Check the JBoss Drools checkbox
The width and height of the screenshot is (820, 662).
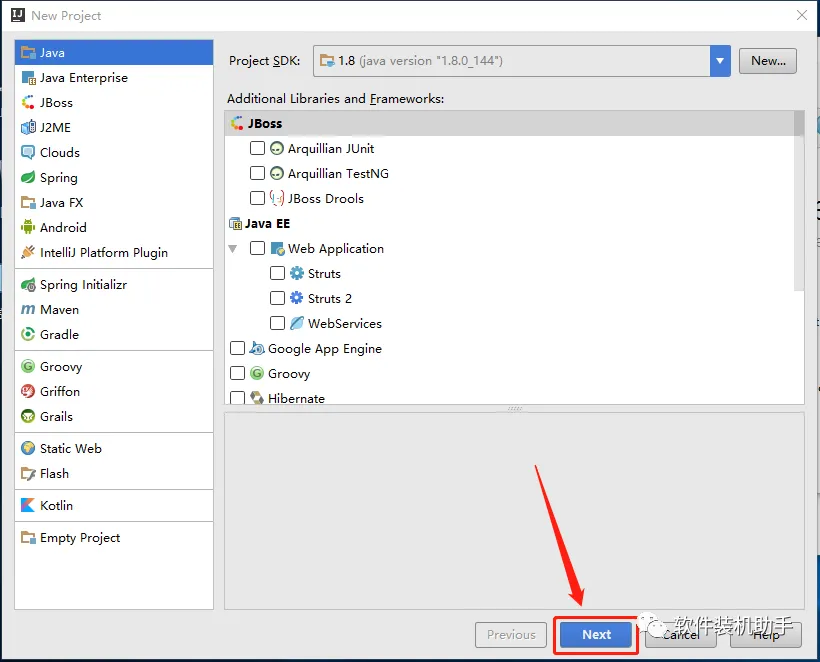[257, 198]
